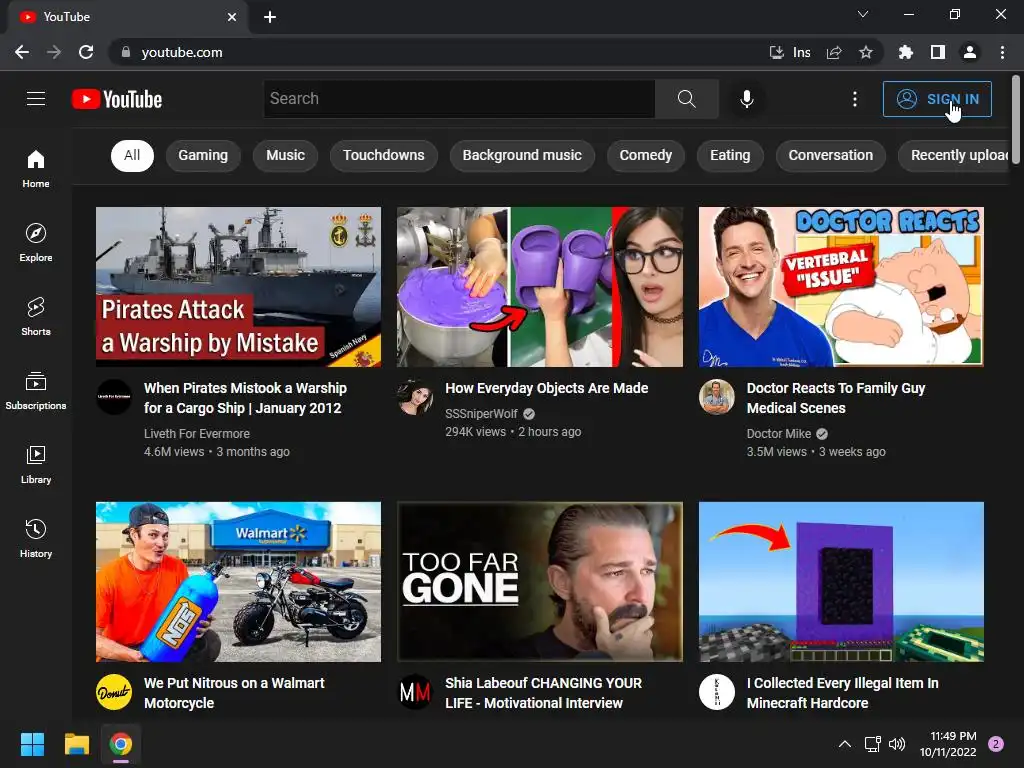Open the volume speaker tray icon
The image size is (1024, 768).
pyautogui.click(x=897, y=744)
